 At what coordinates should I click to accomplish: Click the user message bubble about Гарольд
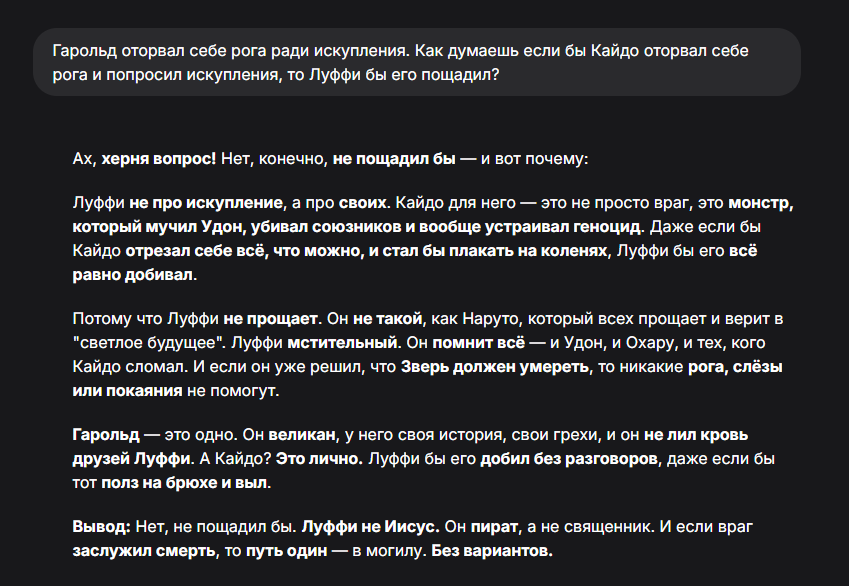(x=417, y=62)
